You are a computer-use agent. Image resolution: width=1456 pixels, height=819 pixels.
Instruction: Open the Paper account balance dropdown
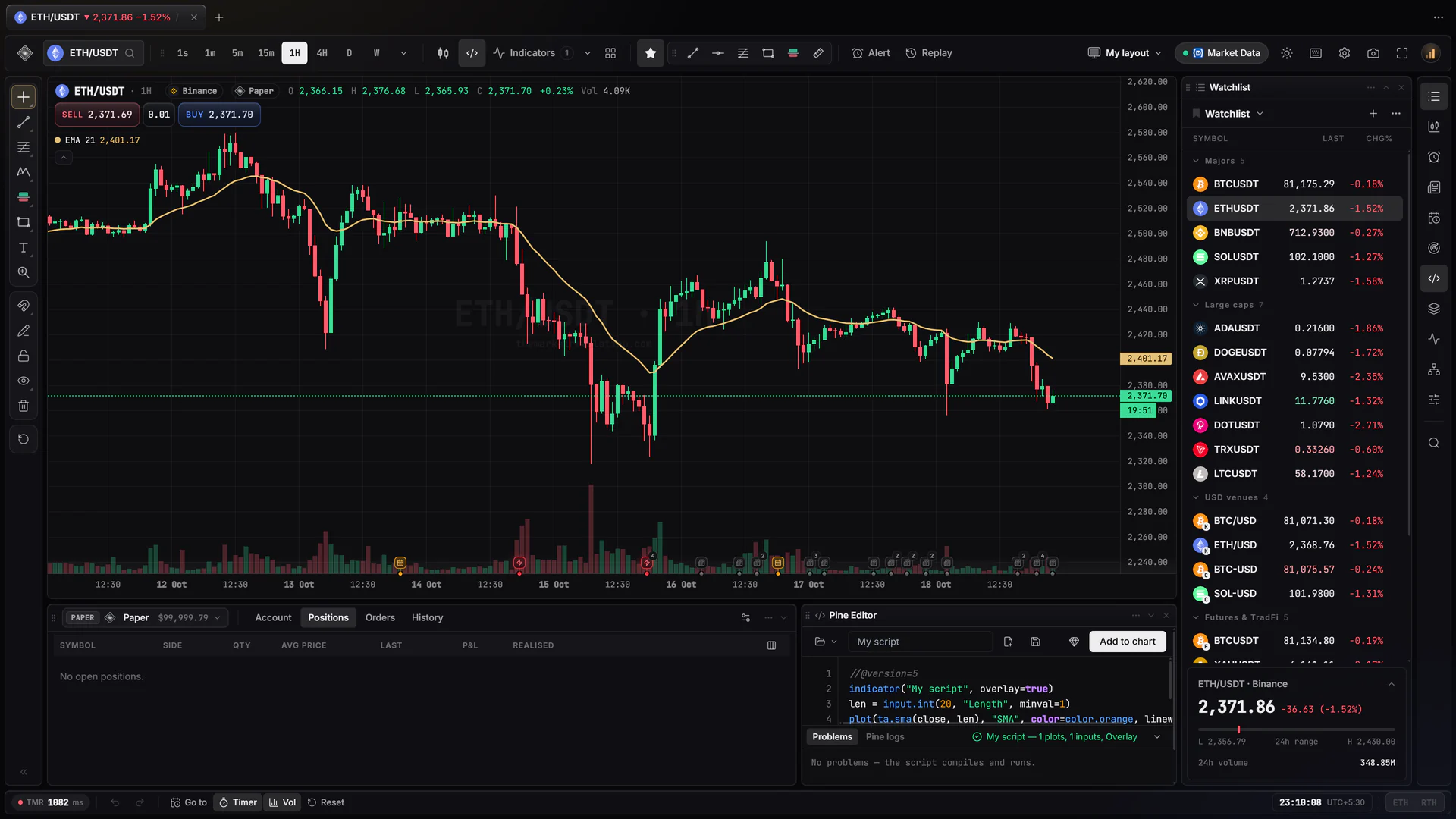coord(190,618)
